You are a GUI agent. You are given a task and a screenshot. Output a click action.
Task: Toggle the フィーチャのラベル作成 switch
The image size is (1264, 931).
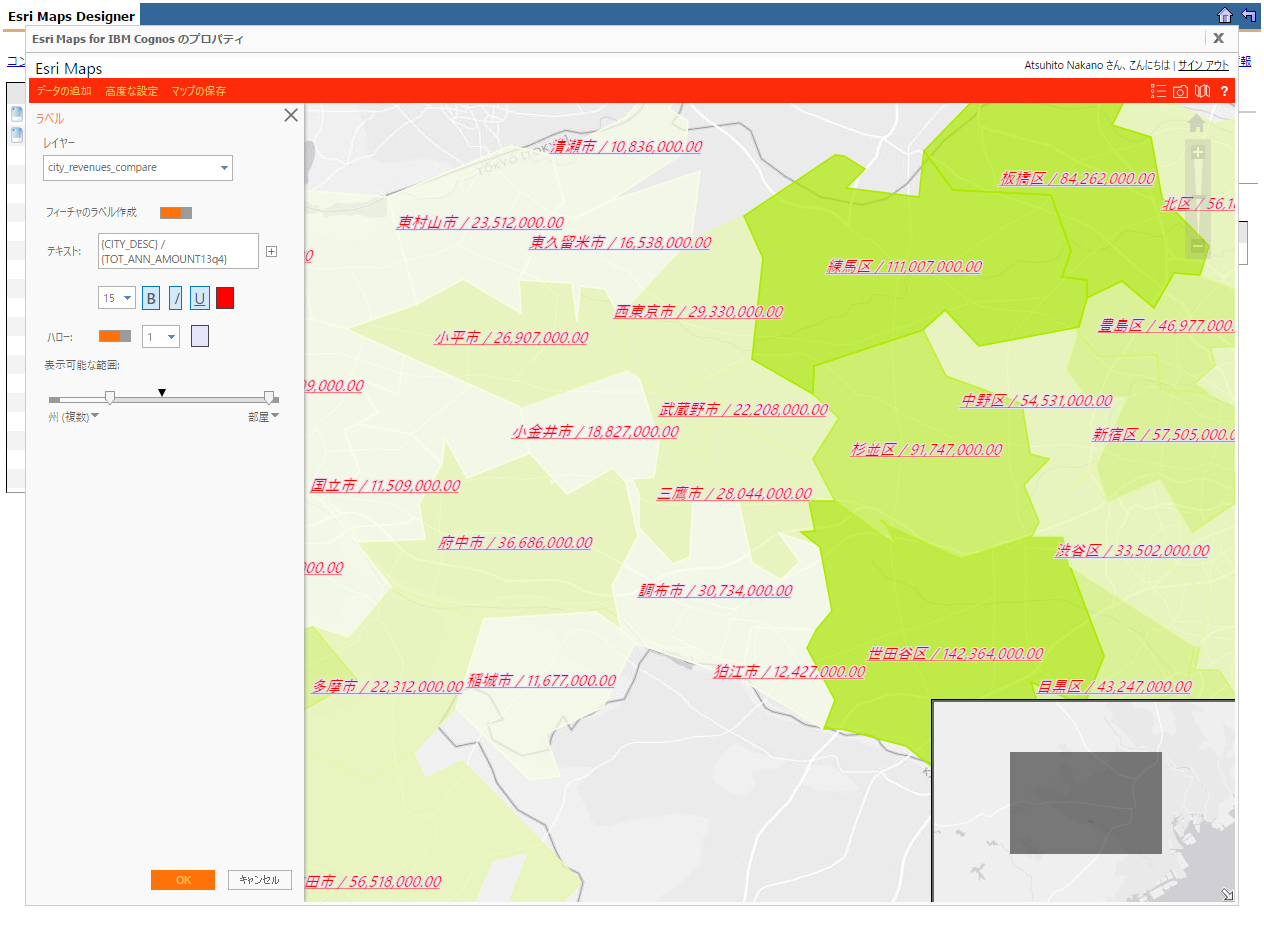pos(176,212)
